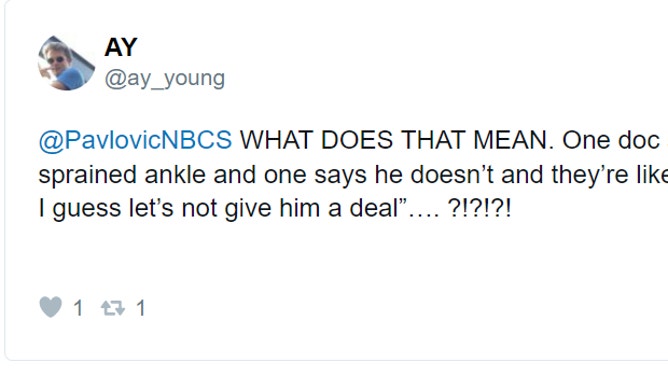The width and height of the screenshot is (668, 376).
Task: Open AY's profile picture
Action: coord(66,63)
